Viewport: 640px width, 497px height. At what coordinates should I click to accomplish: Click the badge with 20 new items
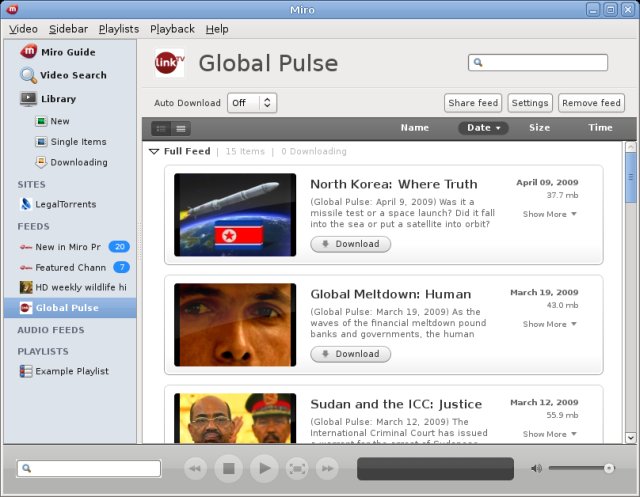pos(119,246)
